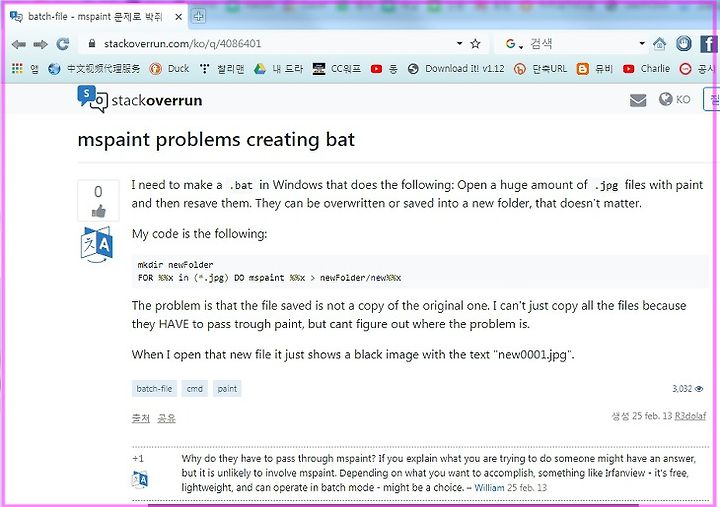Open the envelope messages icon
The height and width of the screenshot is (507, 720).
click(x=638, y=100)
